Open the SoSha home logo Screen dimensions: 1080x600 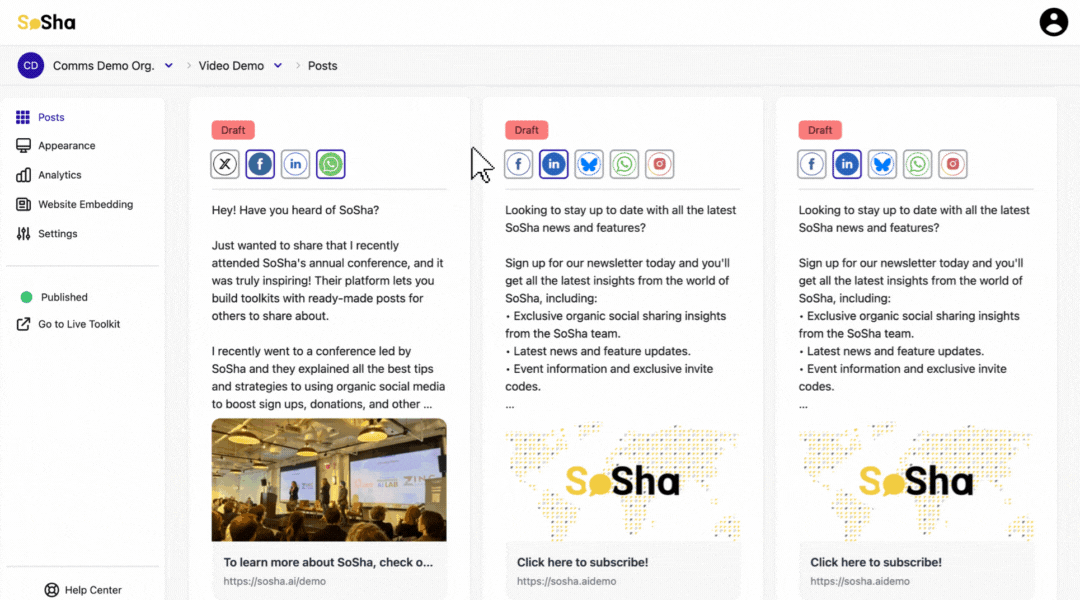click(x=46, y=23)
